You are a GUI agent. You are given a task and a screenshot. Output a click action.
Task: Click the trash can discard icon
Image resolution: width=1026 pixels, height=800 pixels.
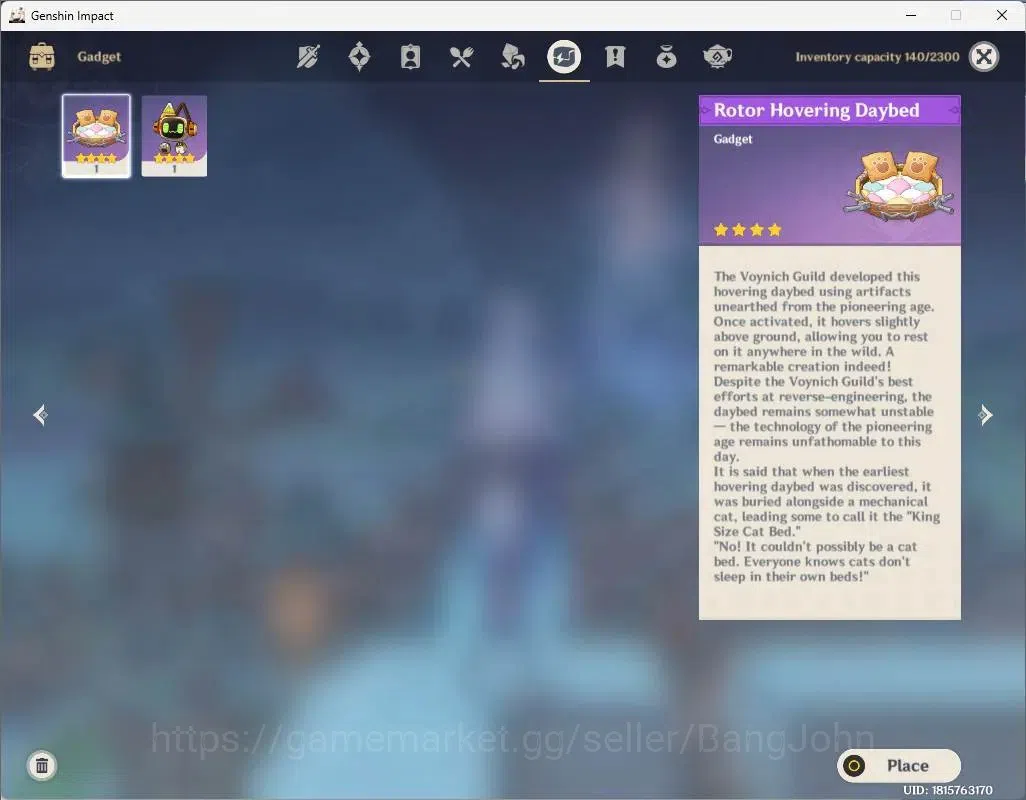[x=42, y=765]
